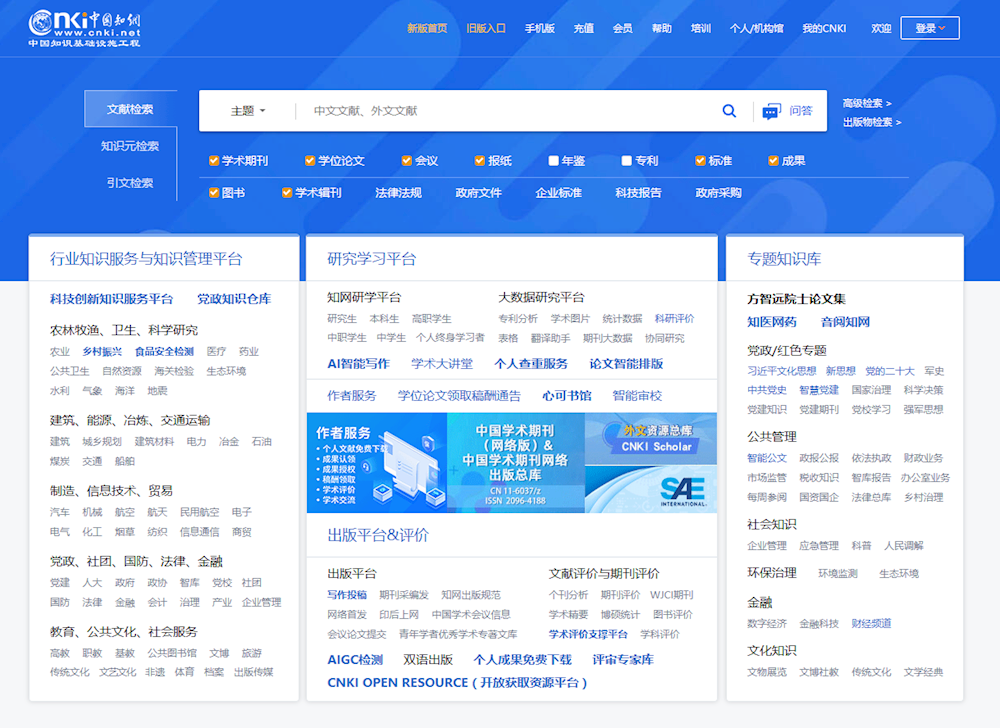This screenshot has height=728, width=1000.
Task: Open 学术评价支撑平台 link
Action: pyautogui.click(x=588, y=634)
